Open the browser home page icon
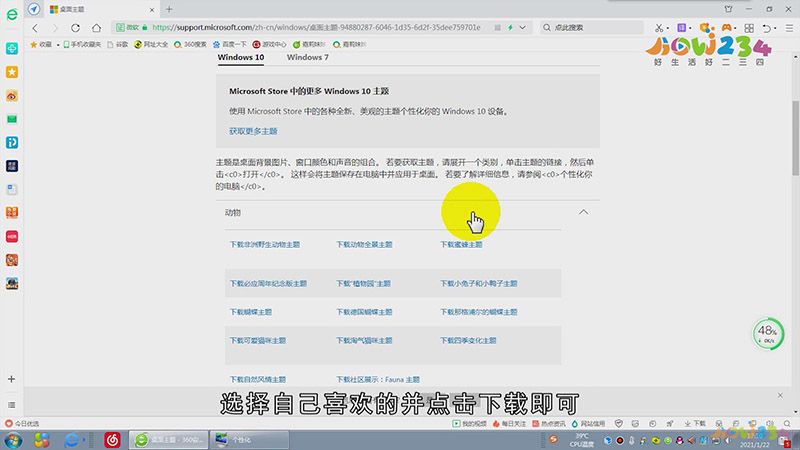Screen dimensions: 800x450 [x=96, y=28]
